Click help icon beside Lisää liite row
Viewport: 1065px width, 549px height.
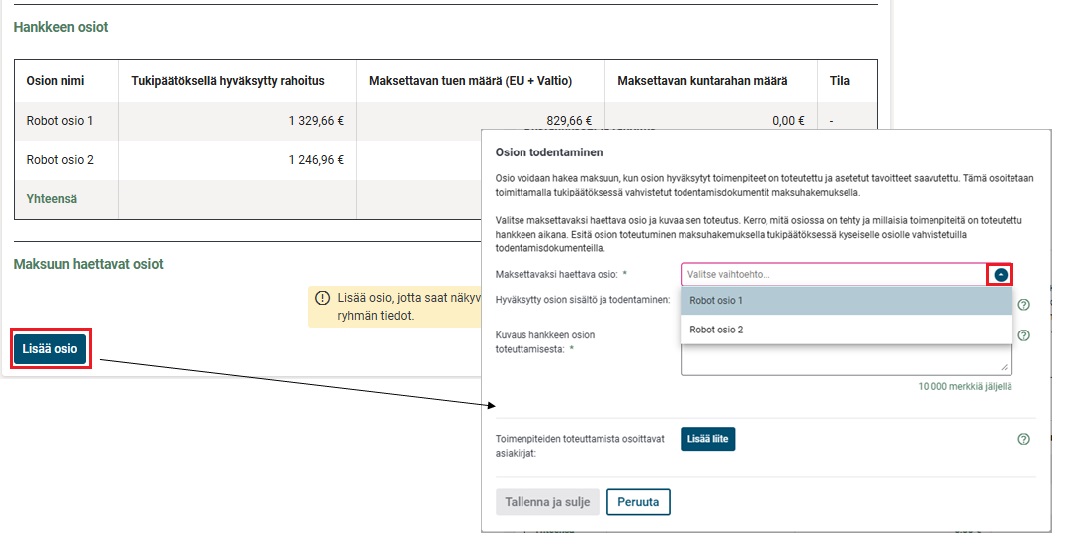tap(1023, 439)
